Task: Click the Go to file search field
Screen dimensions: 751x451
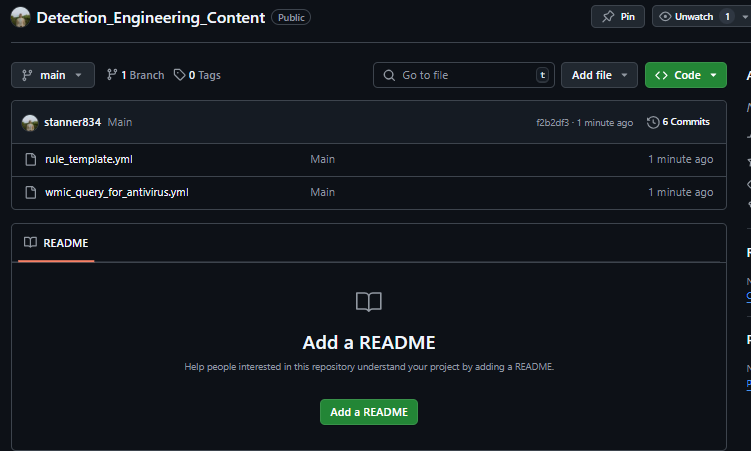Action: click(x=463, y=75)
